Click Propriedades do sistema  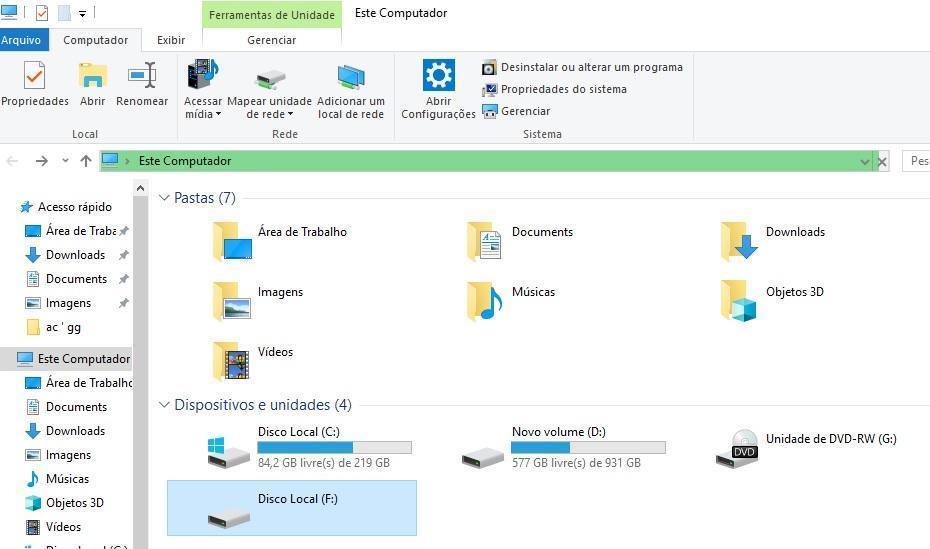pyautogui.click(x=555, y=89)
